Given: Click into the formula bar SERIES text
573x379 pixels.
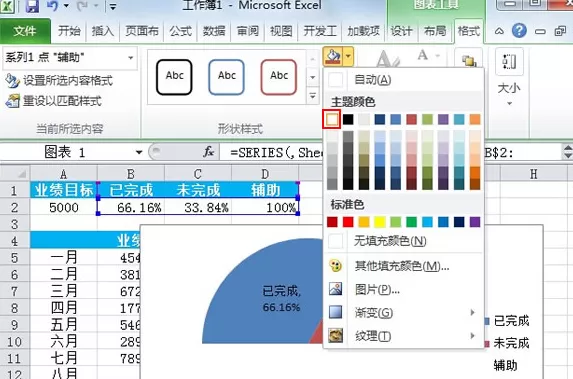Looking at the screenshot, I should (x=277, y=152).
